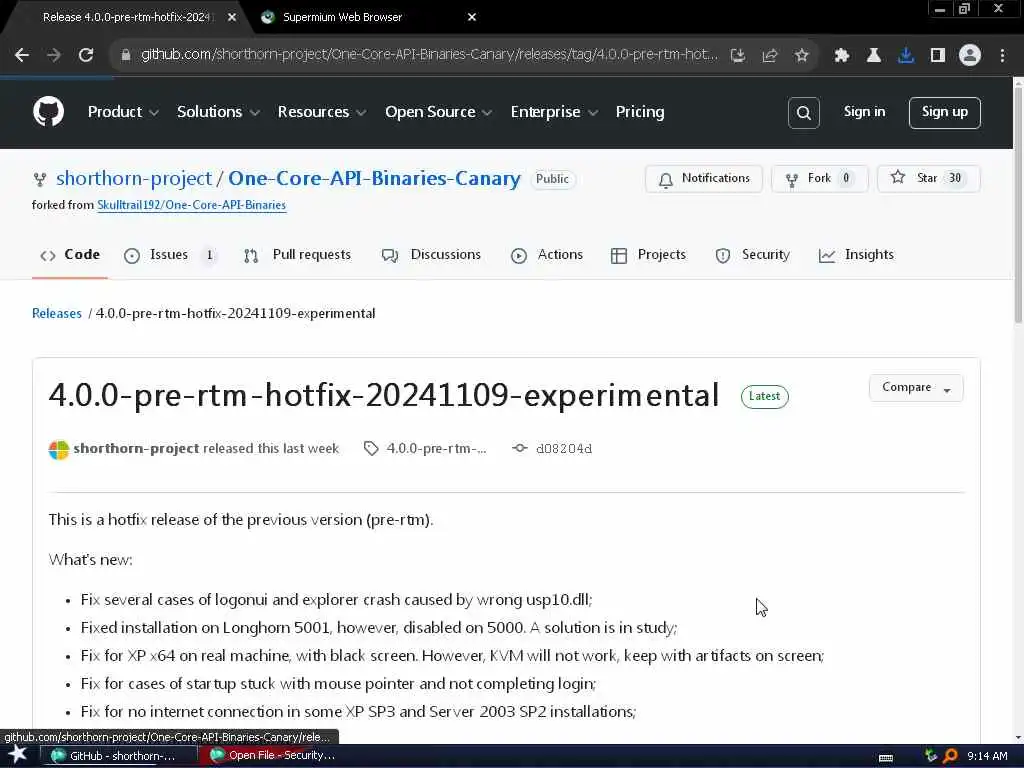
Task: Click the Sign up button
Action: (x=944, y=113)
